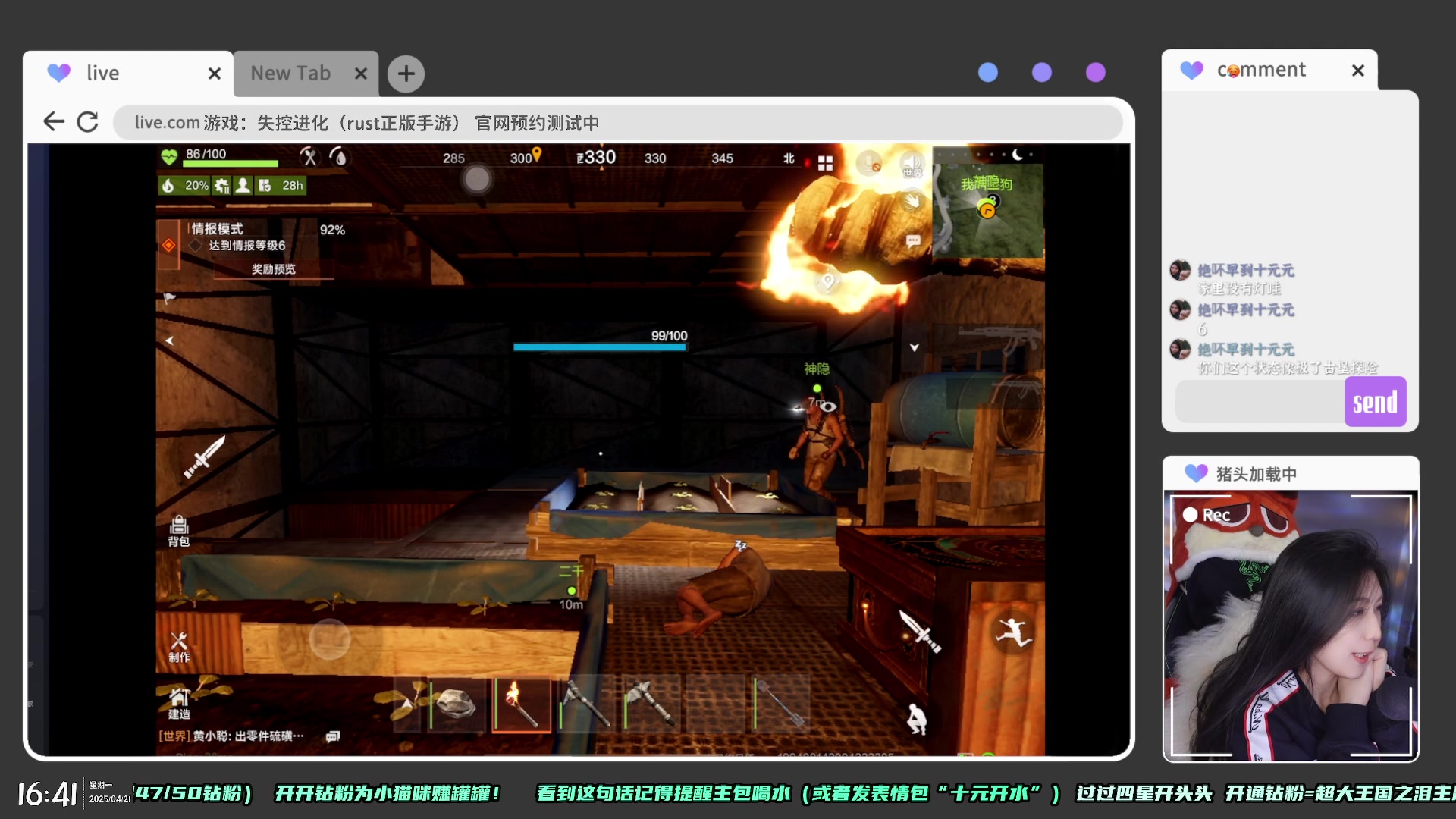Viewport: 1456px width, 819px height.
Task: Open the health heart status icon
Action: (x=169, y=157)
